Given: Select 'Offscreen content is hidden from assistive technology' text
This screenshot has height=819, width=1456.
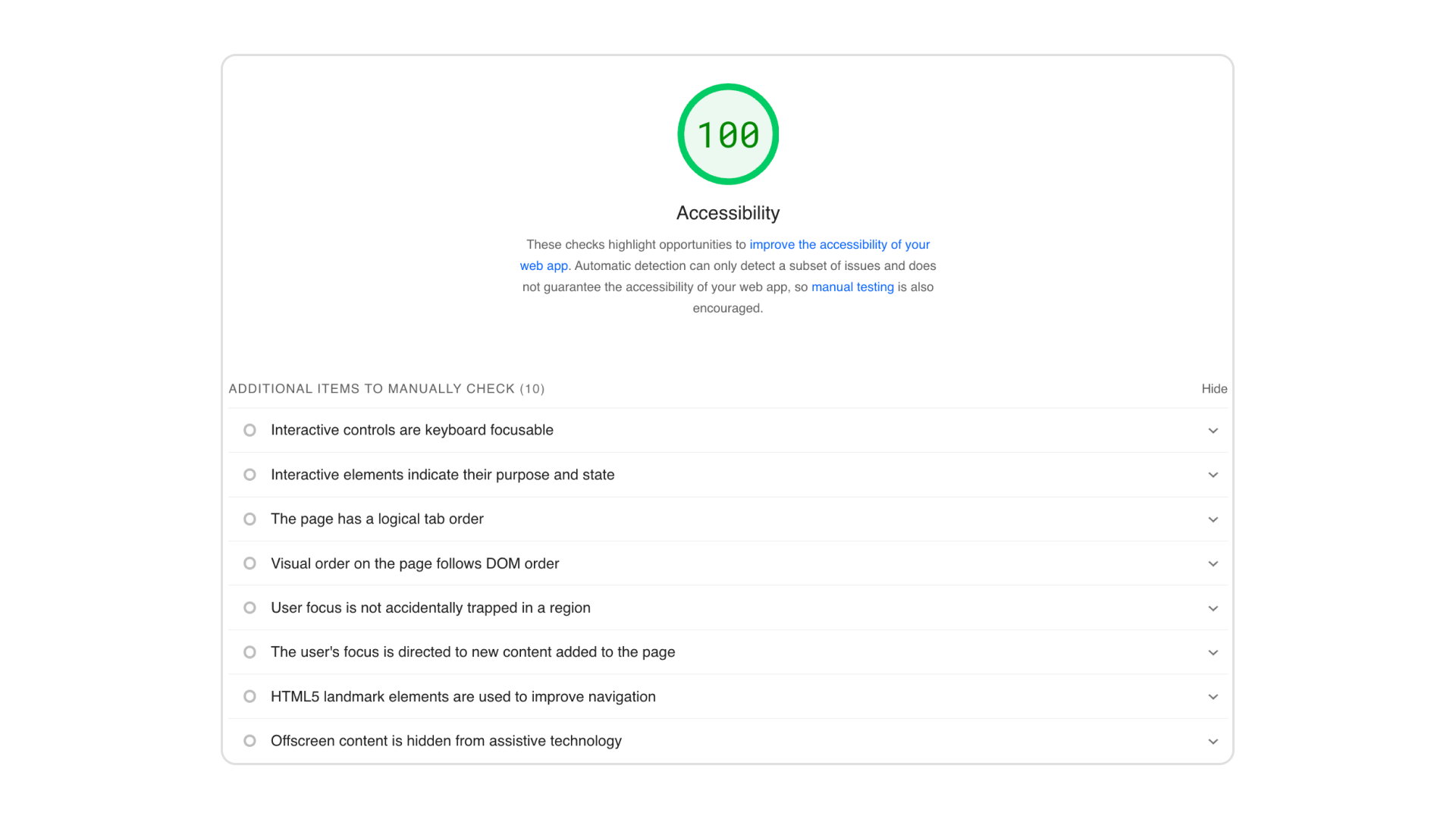Looking at the screenshot, I should [x=446, y=741].
